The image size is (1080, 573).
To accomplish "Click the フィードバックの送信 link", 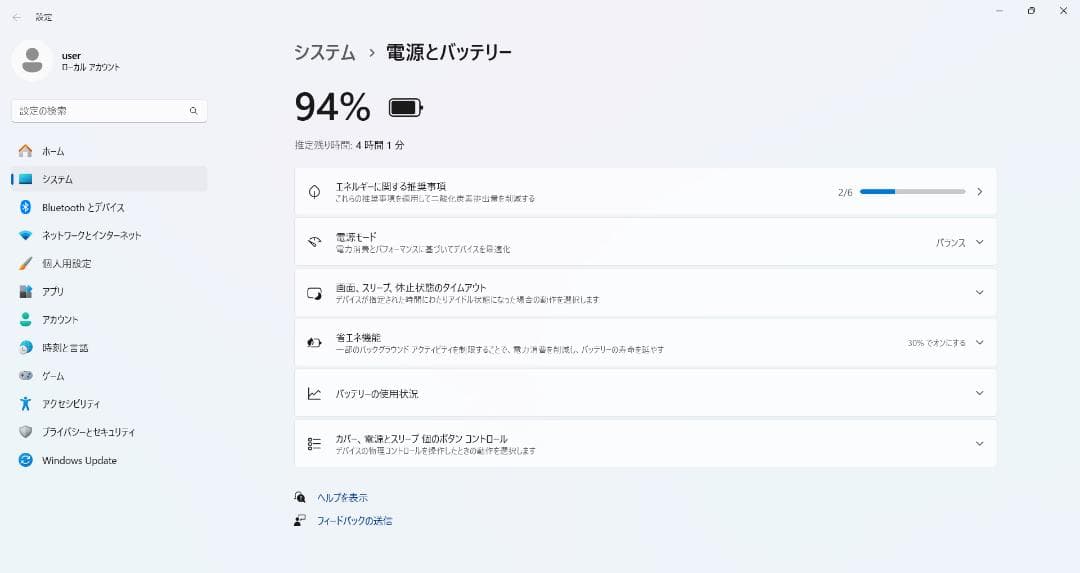I will point(354,520).
